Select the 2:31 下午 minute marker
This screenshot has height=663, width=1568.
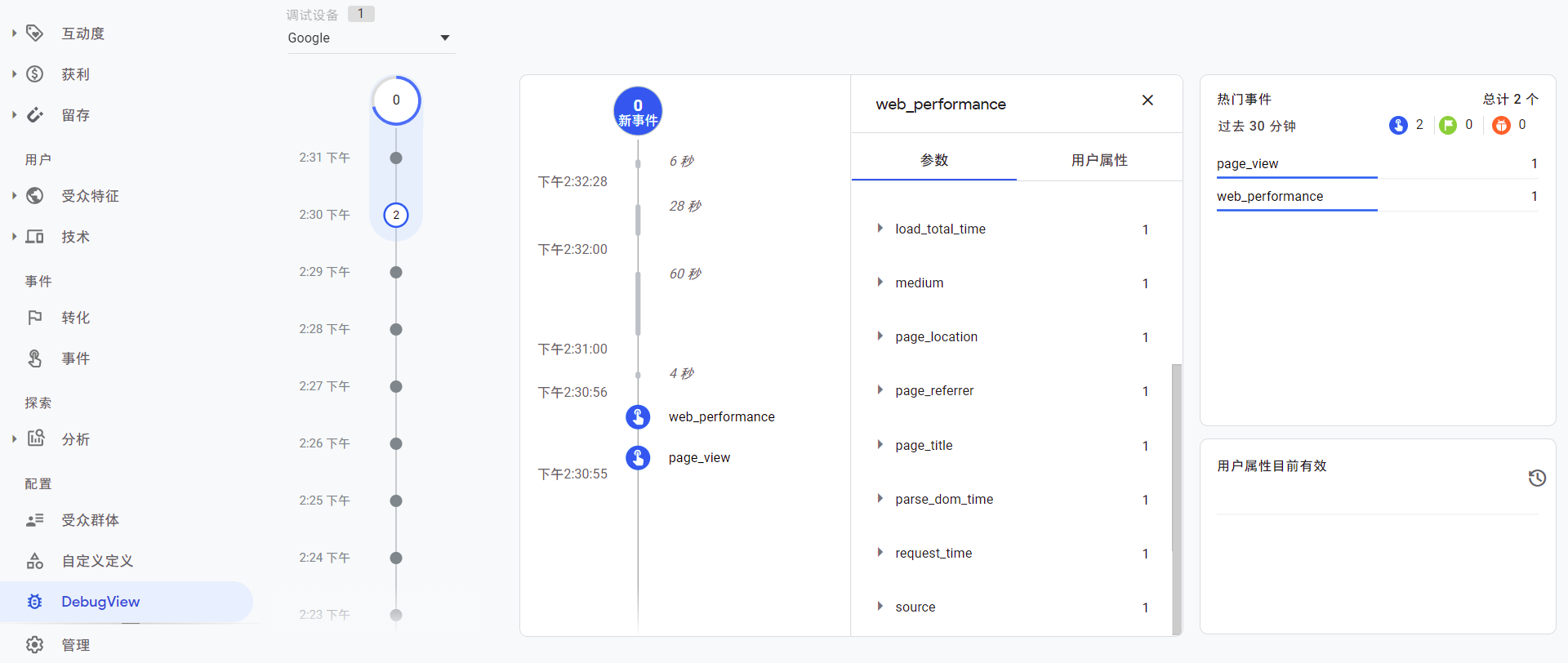(x=396, y=158)
